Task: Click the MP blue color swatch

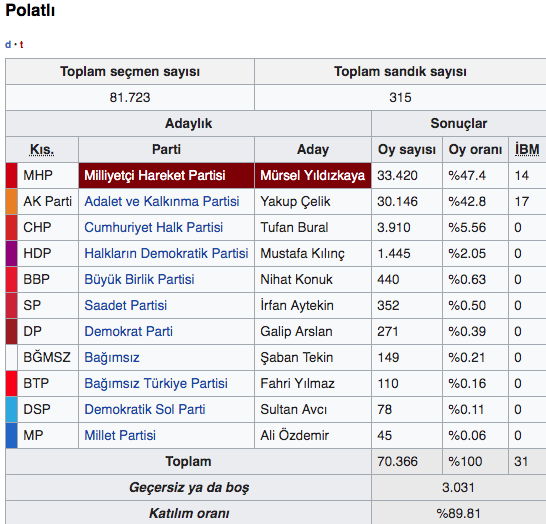Action: [x=11, y=436]
